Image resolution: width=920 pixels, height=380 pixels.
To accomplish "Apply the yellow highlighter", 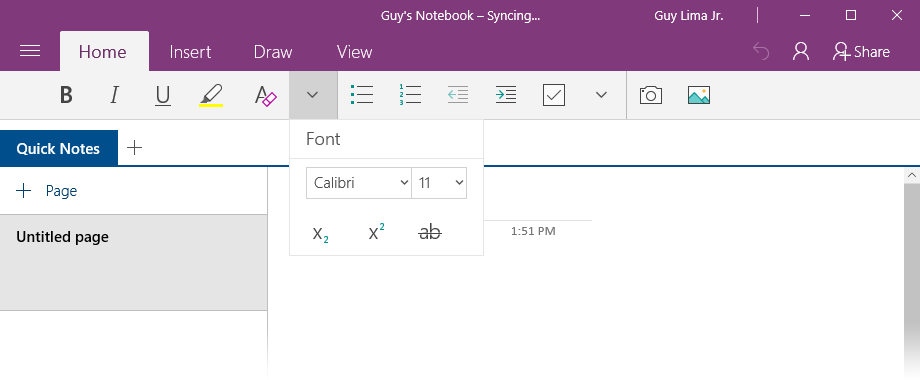I will tap(211, 96).
